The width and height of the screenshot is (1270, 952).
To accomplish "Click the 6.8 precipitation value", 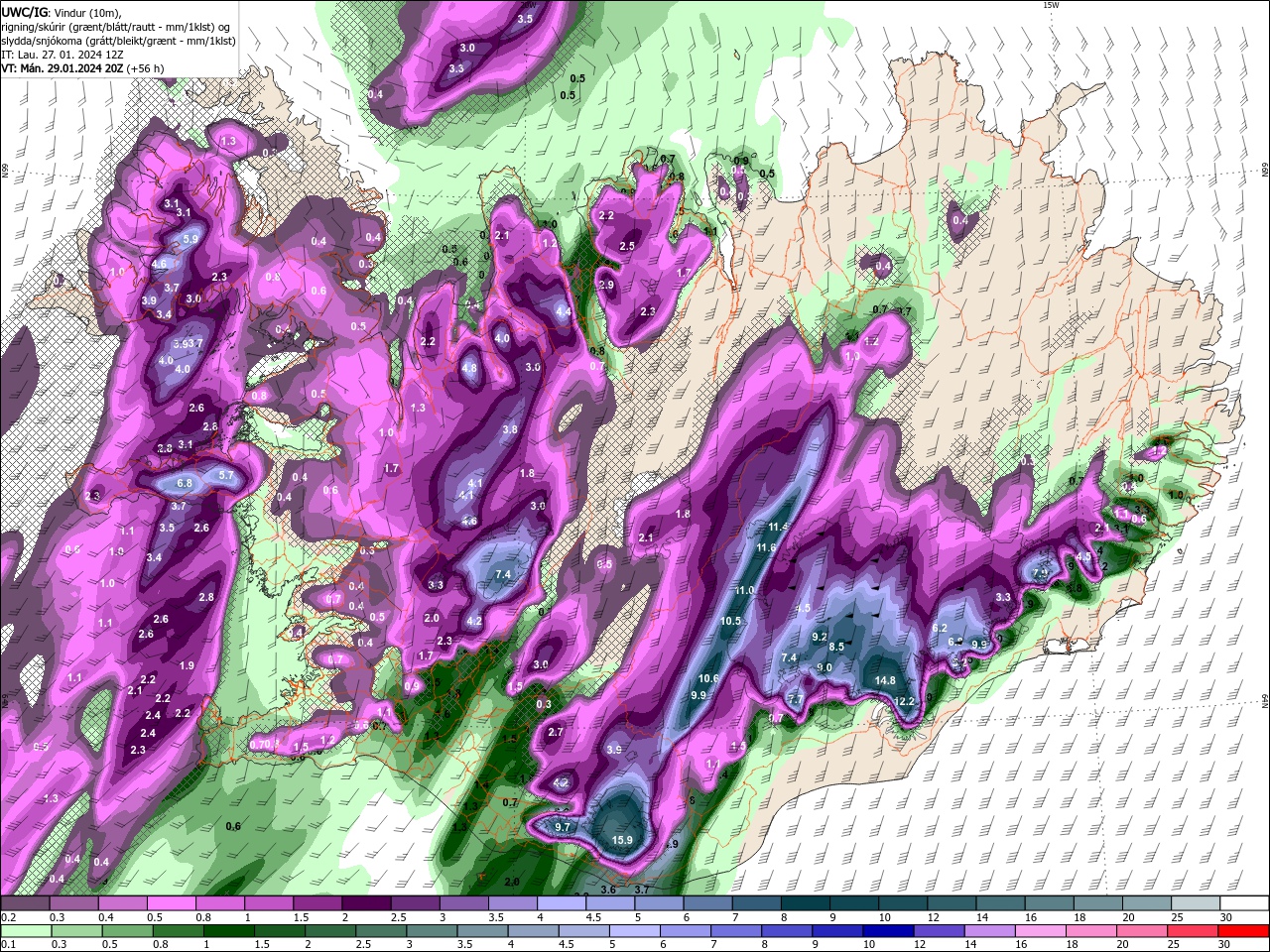I will [x=185, y=483].
